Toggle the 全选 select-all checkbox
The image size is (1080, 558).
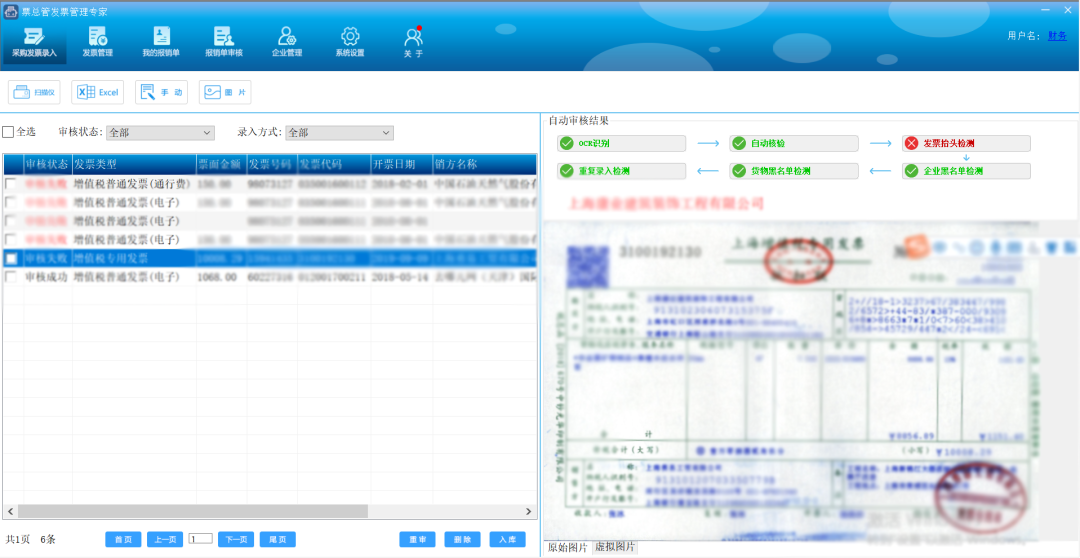pos(8,132)
